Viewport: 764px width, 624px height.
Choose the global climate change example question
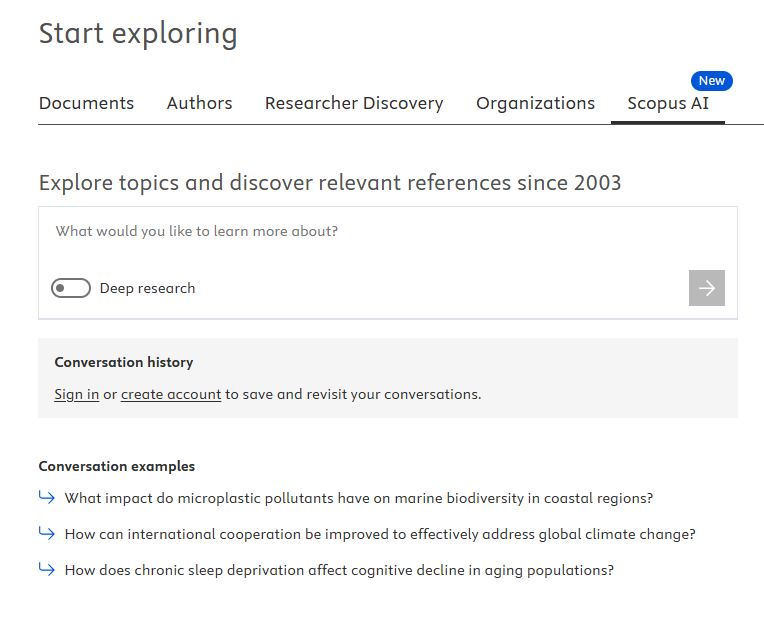380,534
